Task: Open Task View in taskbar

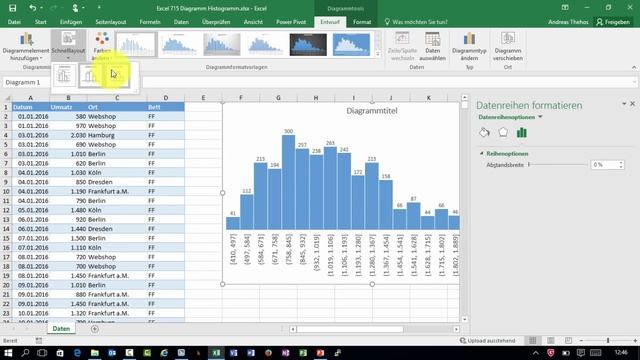Action: 42,353
